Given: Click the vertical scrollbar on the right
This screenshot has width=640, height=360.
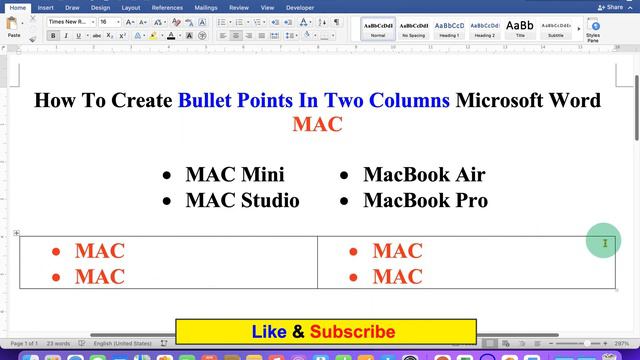Looking at the screenshot, I should click(x=637, y=108).
